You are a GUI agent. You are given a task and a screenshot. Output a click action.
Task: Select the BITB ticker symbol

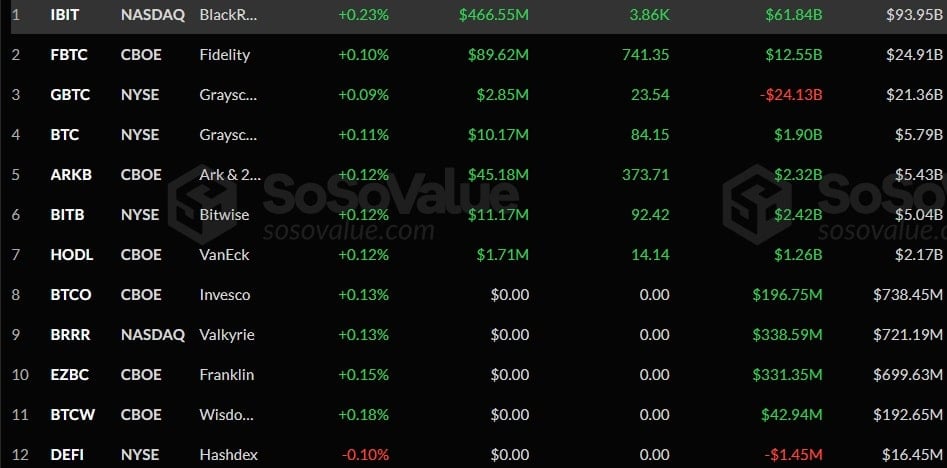67,215
